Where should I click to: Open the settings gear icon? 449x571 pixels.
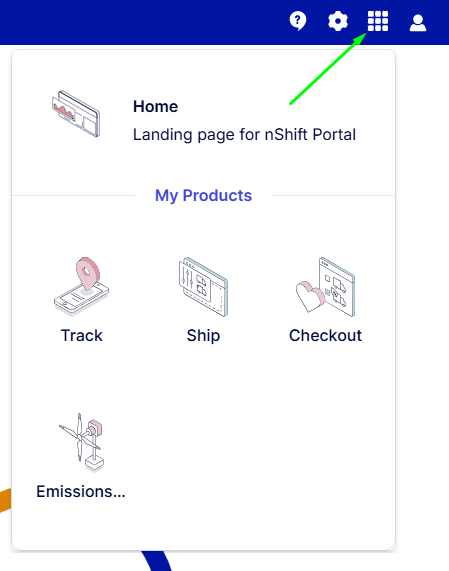pyautogui.click(x=338, y=21)
